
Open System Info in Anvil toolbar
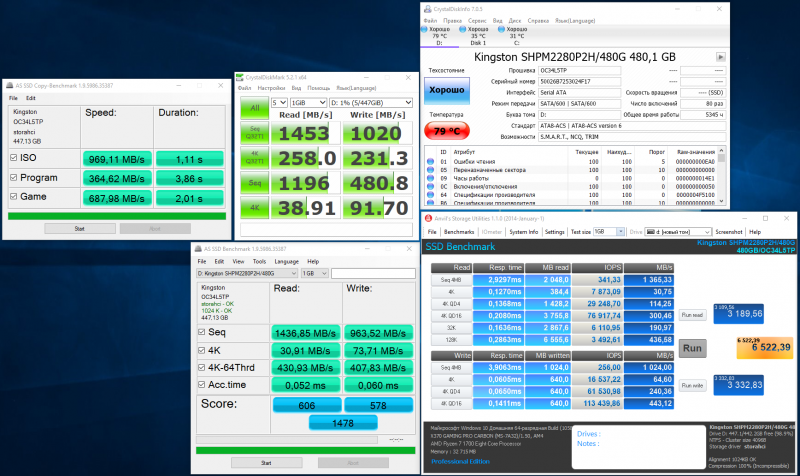(523, 232)
